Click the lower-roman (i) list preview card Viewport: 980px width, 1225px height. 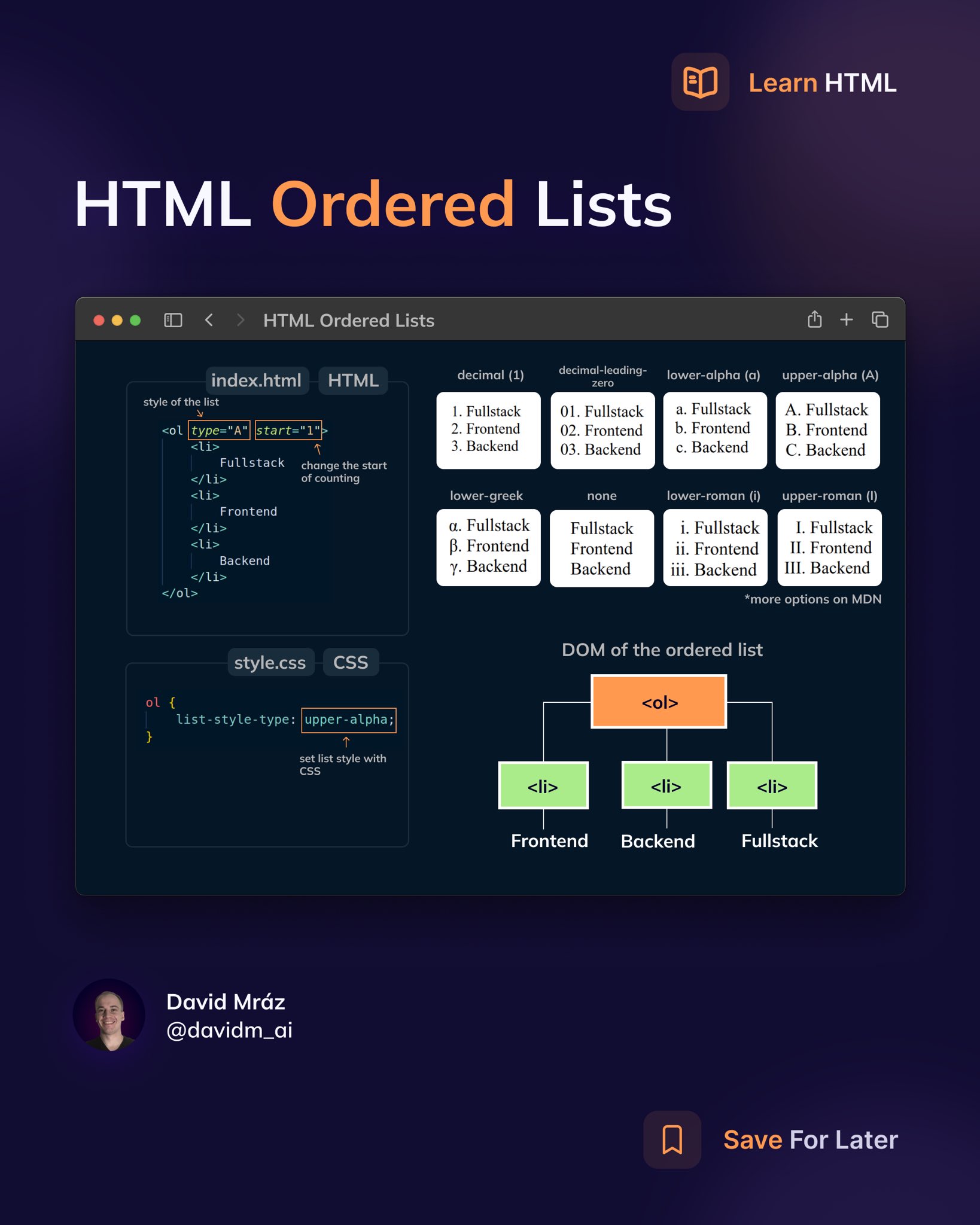(x=715, y=547)
